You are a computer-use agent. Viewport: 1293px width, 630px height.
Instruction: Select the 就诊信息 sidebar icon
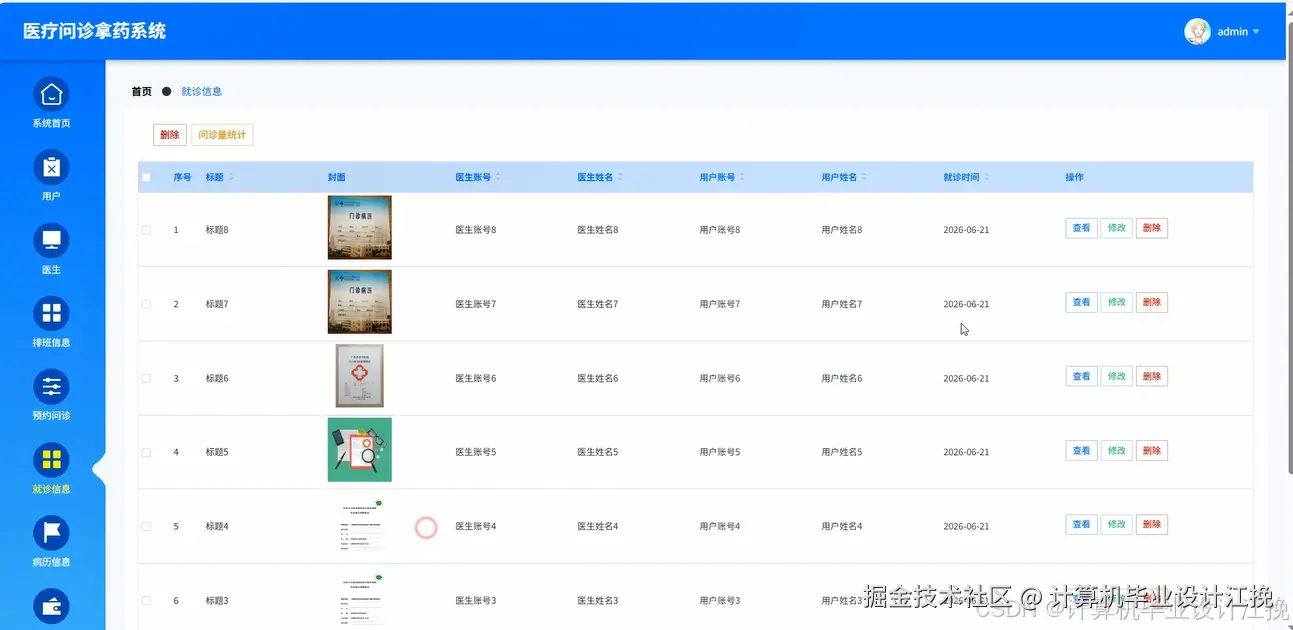pos(51,460)
